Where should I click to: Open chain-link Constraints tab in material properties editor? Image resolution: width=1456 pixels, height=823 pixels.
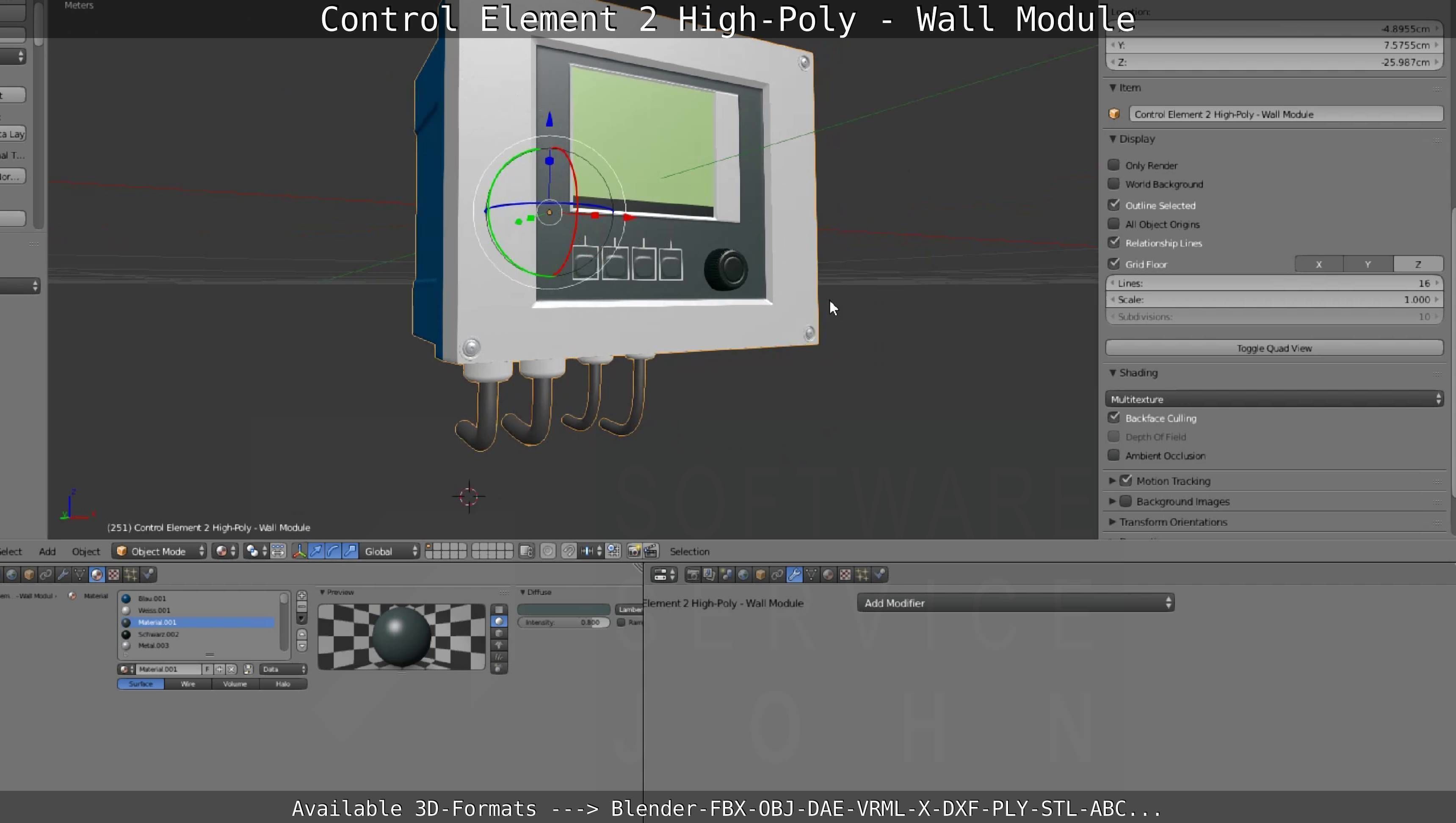click(46, 575)
